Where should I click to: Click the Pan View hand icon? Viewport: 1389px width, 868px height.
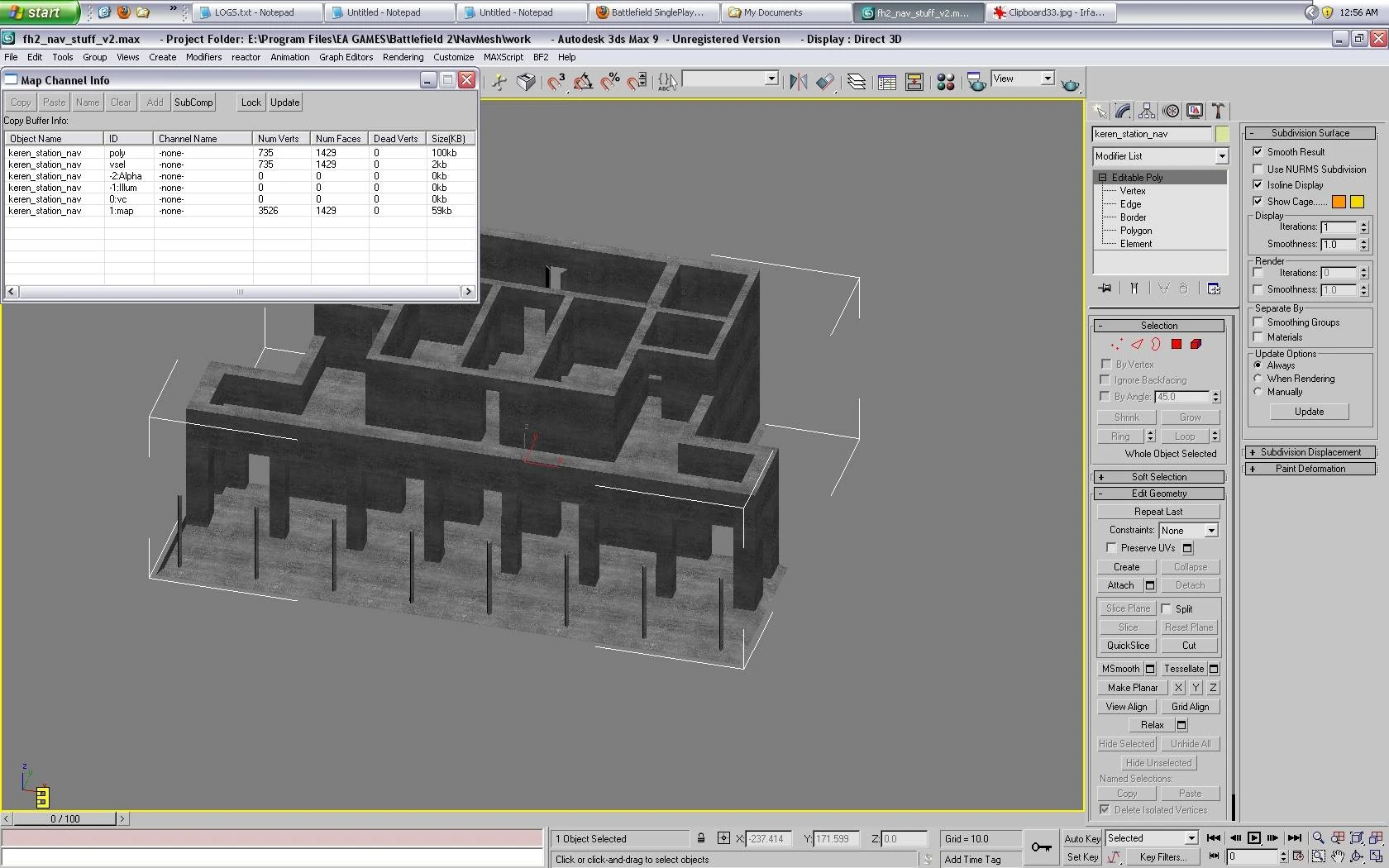click(1337, 856)
